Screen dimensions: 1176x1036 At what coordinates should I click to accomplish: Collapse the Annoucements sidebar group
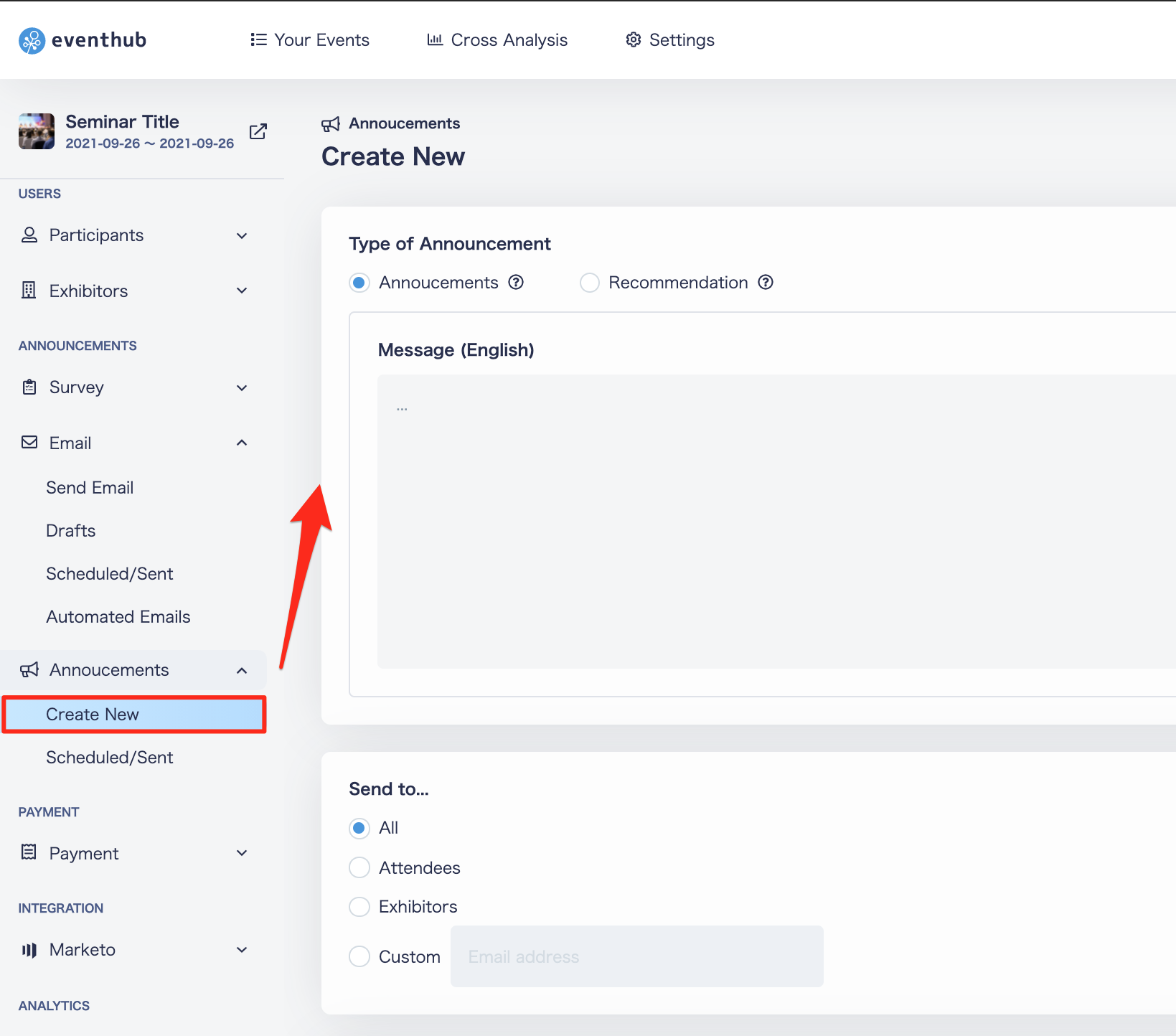pyautogui.click(x=242, y=670)
